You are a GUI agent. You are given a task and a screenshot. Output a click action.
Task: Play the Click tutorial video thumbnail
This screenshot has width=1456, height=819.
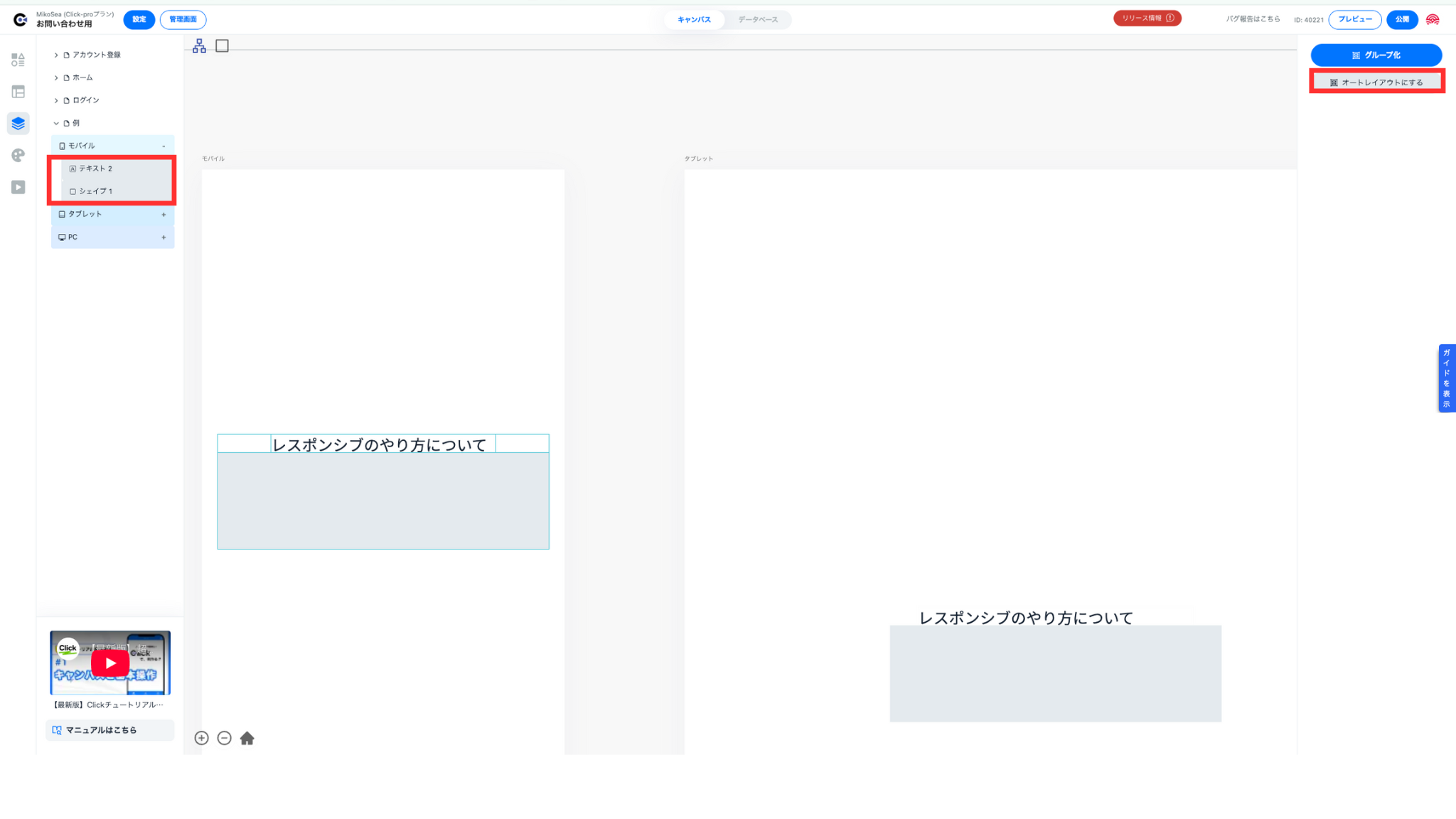coord(110,663)
